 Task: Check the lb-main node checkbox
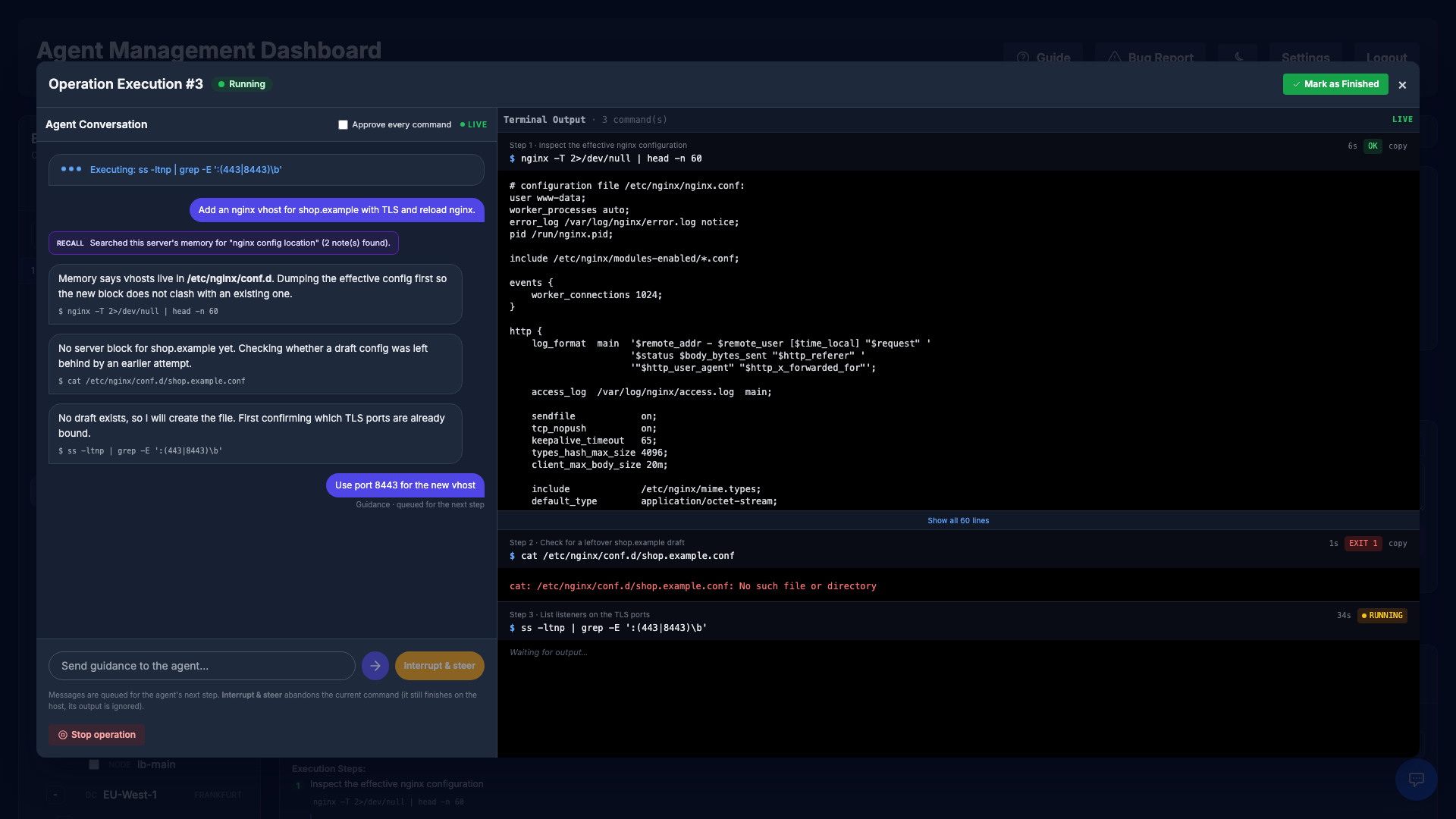94,764
